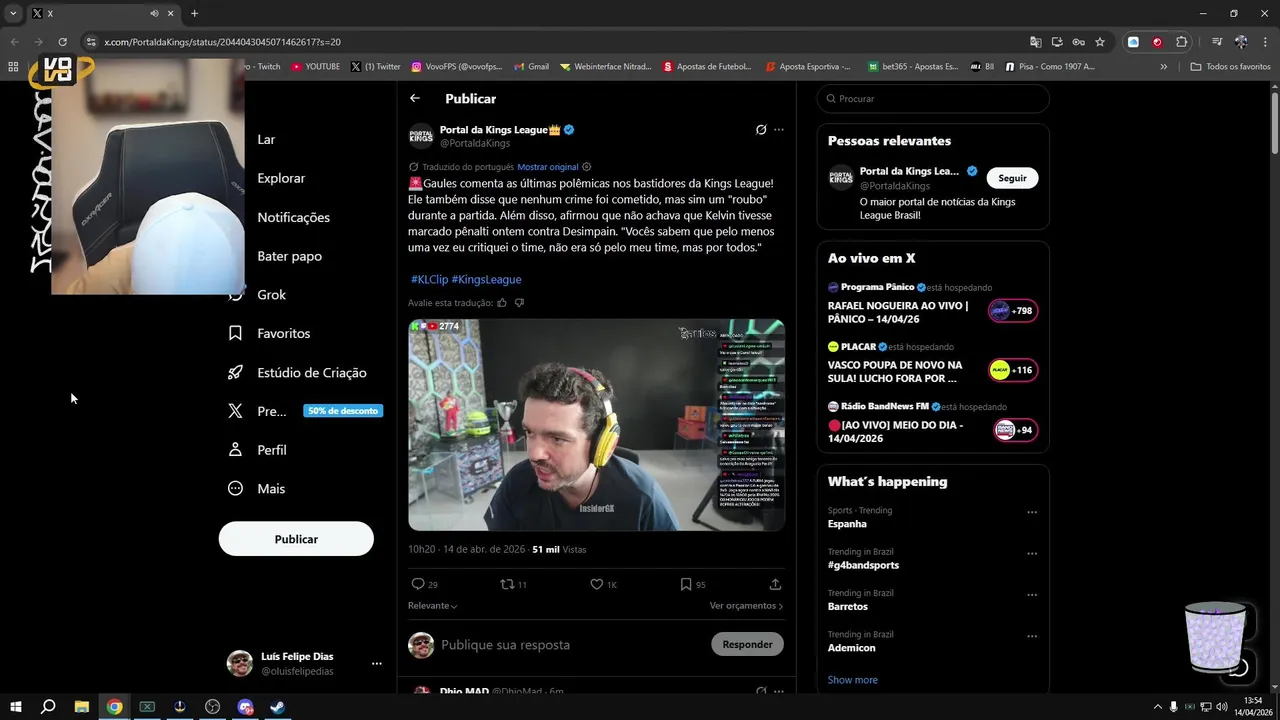The width and height of the screenshot is (1280, 720).
Task: Open Dhio MAD reply's three-dot menu
Action: (x=779, y=691)
